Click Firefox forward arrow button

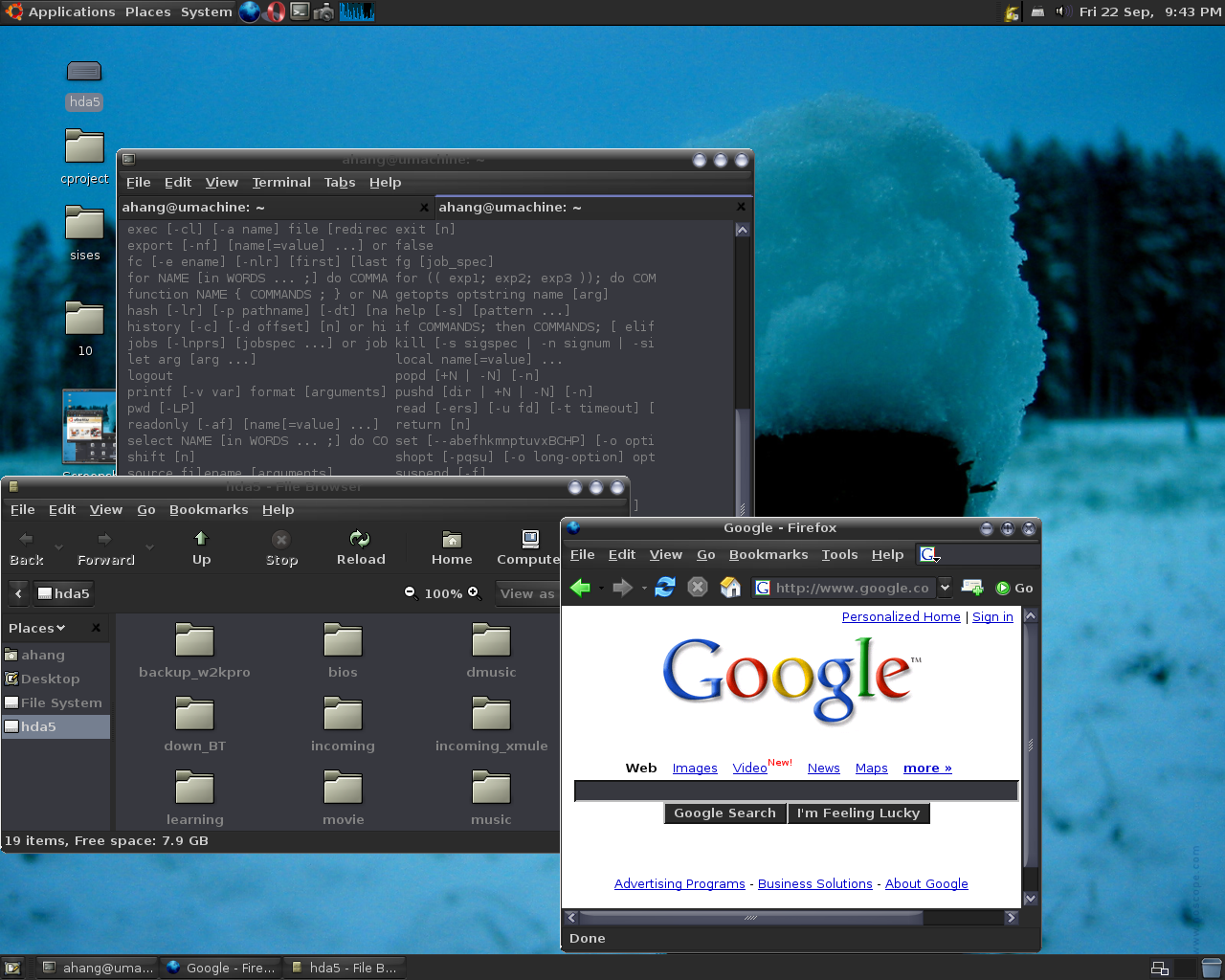click(622, 588)
